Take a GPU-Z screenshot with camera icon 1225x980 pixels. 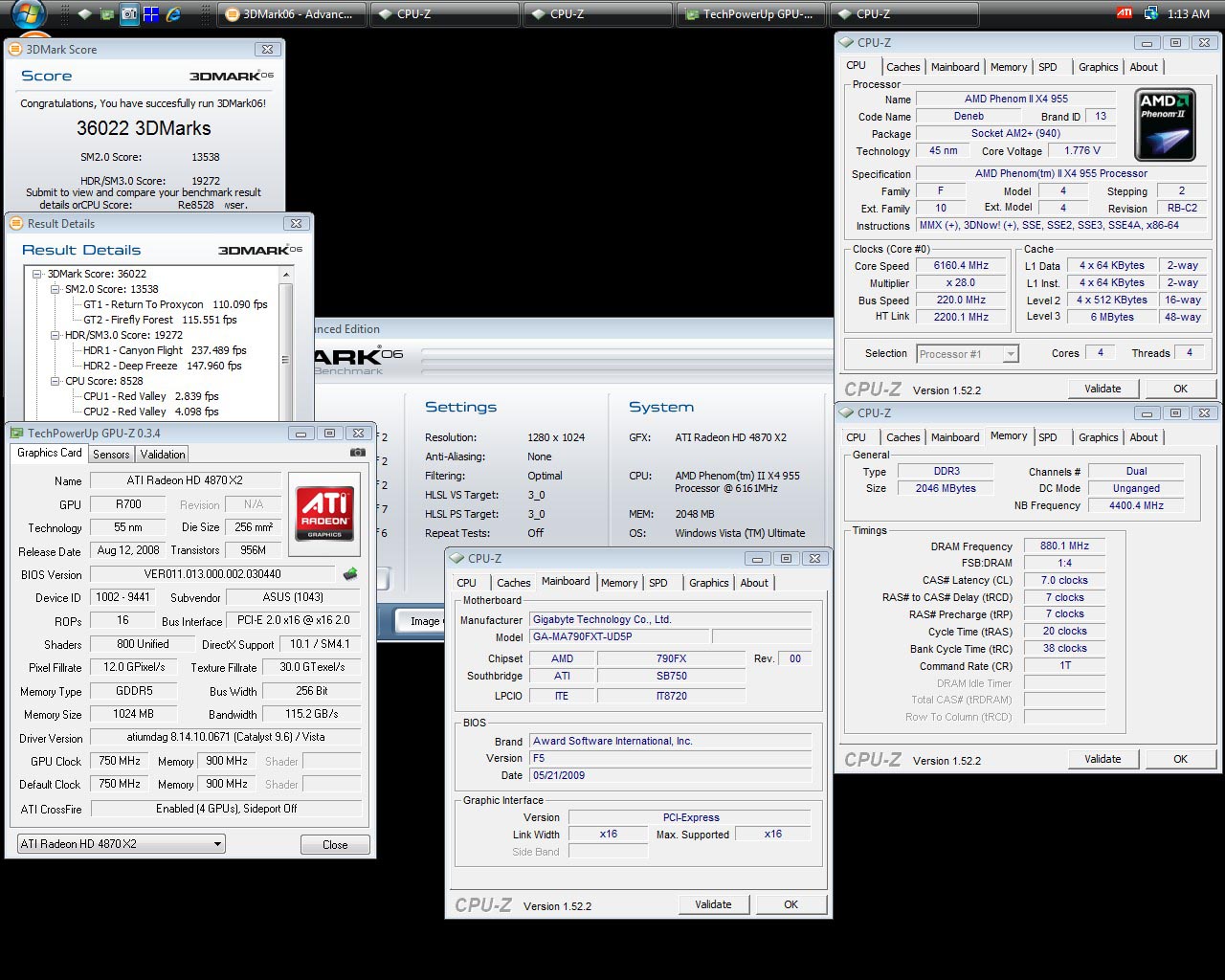point(357,453)
